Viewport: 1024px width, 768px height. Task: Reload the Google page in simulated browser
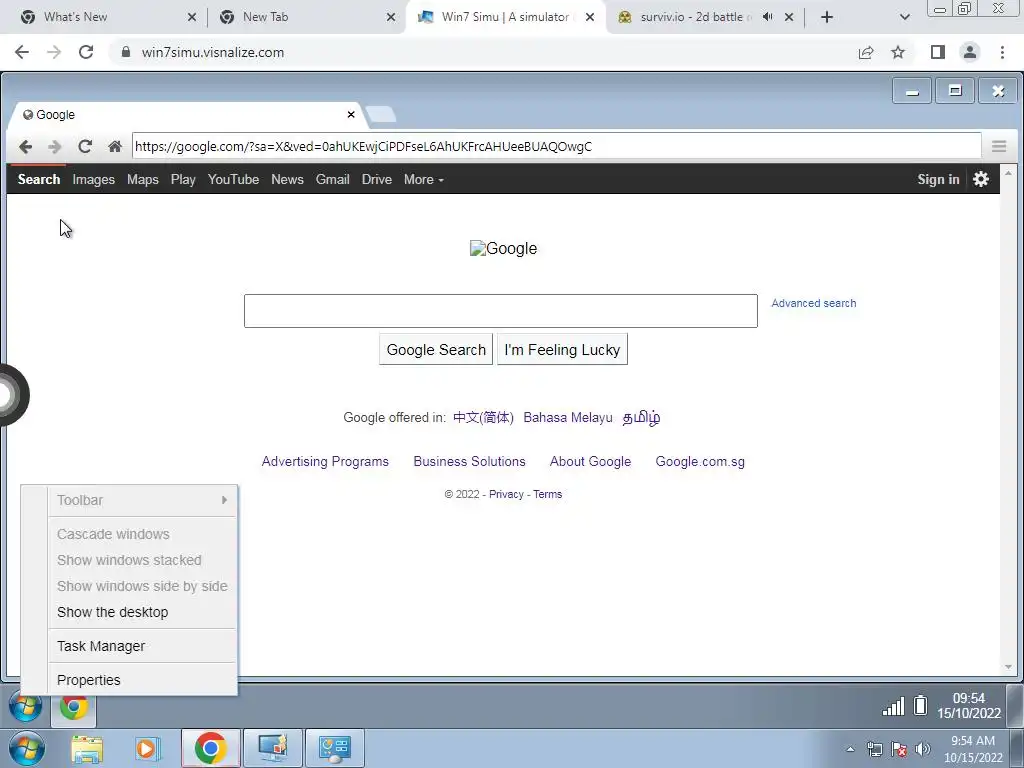(85, 146)
